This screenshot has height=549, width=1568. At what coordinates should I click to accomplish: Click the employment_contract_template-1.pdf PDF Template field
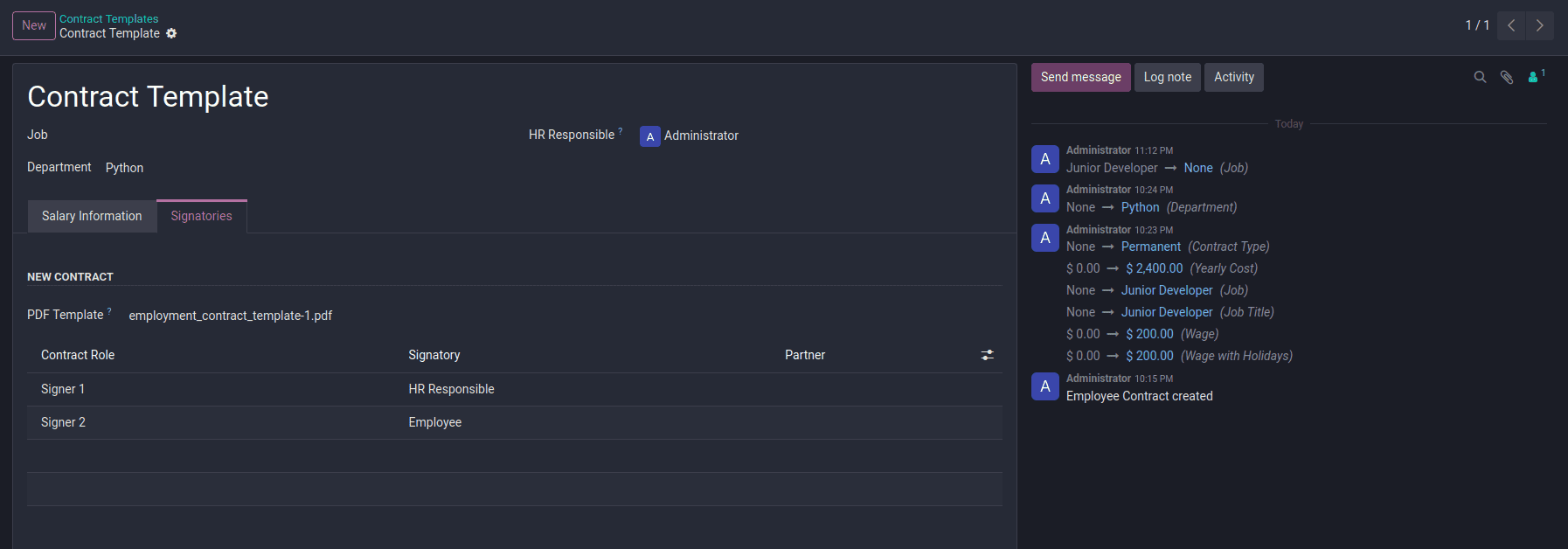pyautogui.click(x=231, y=316)
